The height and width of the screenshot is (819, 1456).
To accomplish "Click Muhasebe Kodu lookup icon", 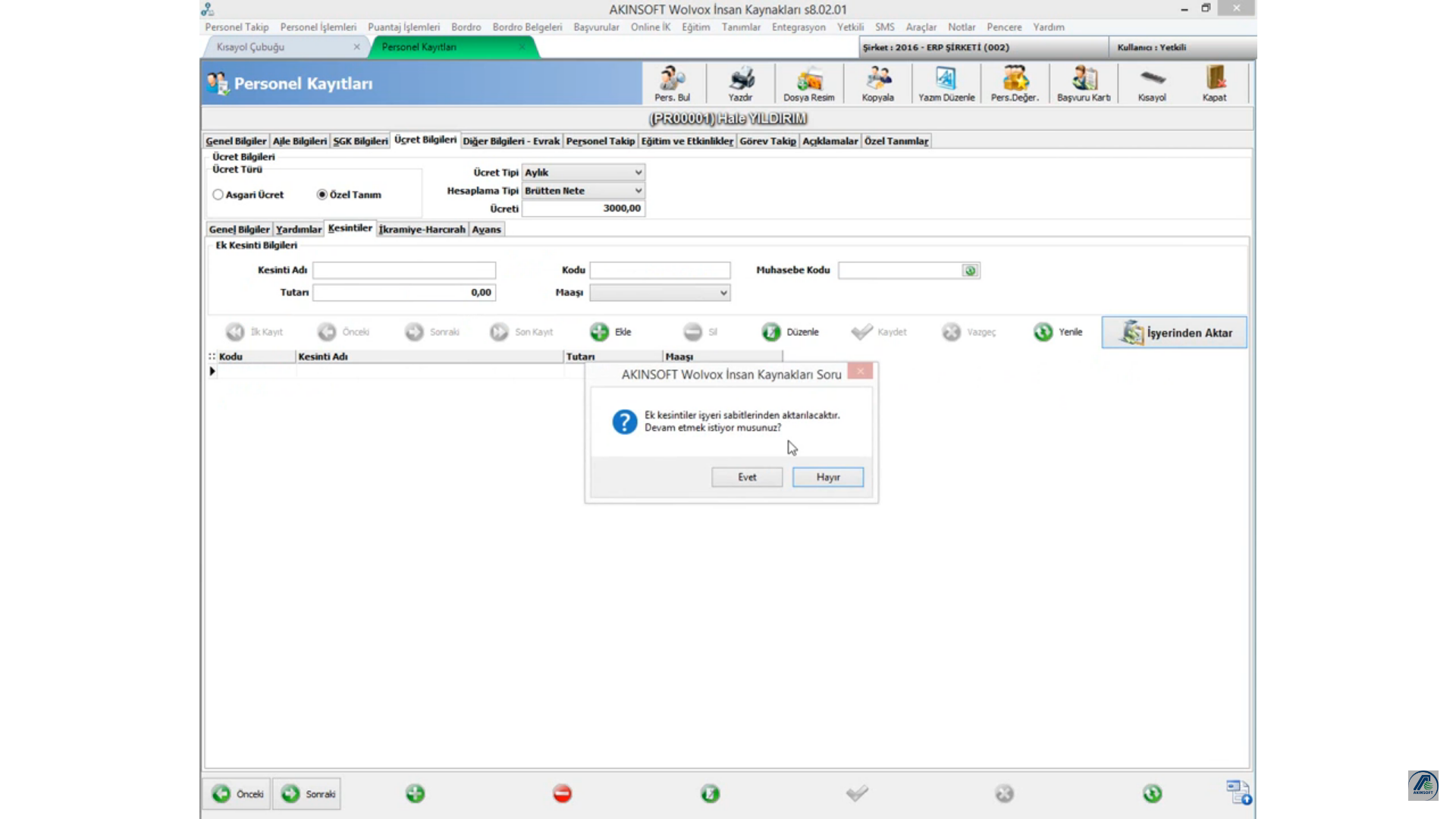I will pos(970,271).
